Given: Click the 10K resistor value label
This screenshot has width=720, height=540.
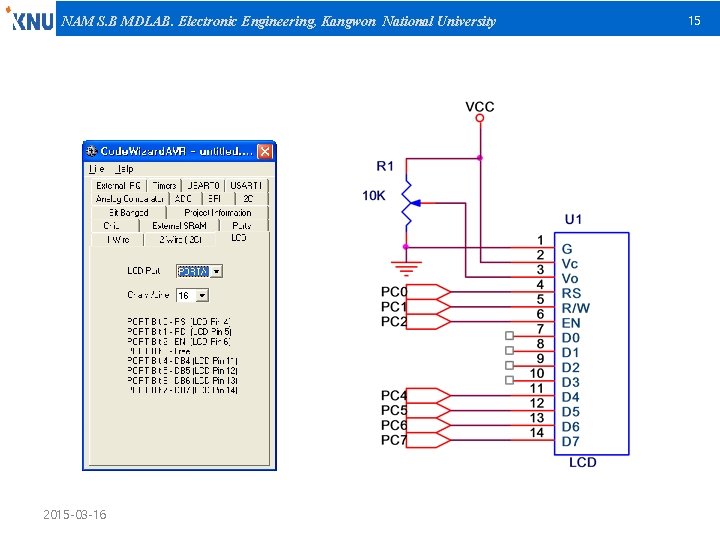Looking at the screenshot, I should point(374,196).
